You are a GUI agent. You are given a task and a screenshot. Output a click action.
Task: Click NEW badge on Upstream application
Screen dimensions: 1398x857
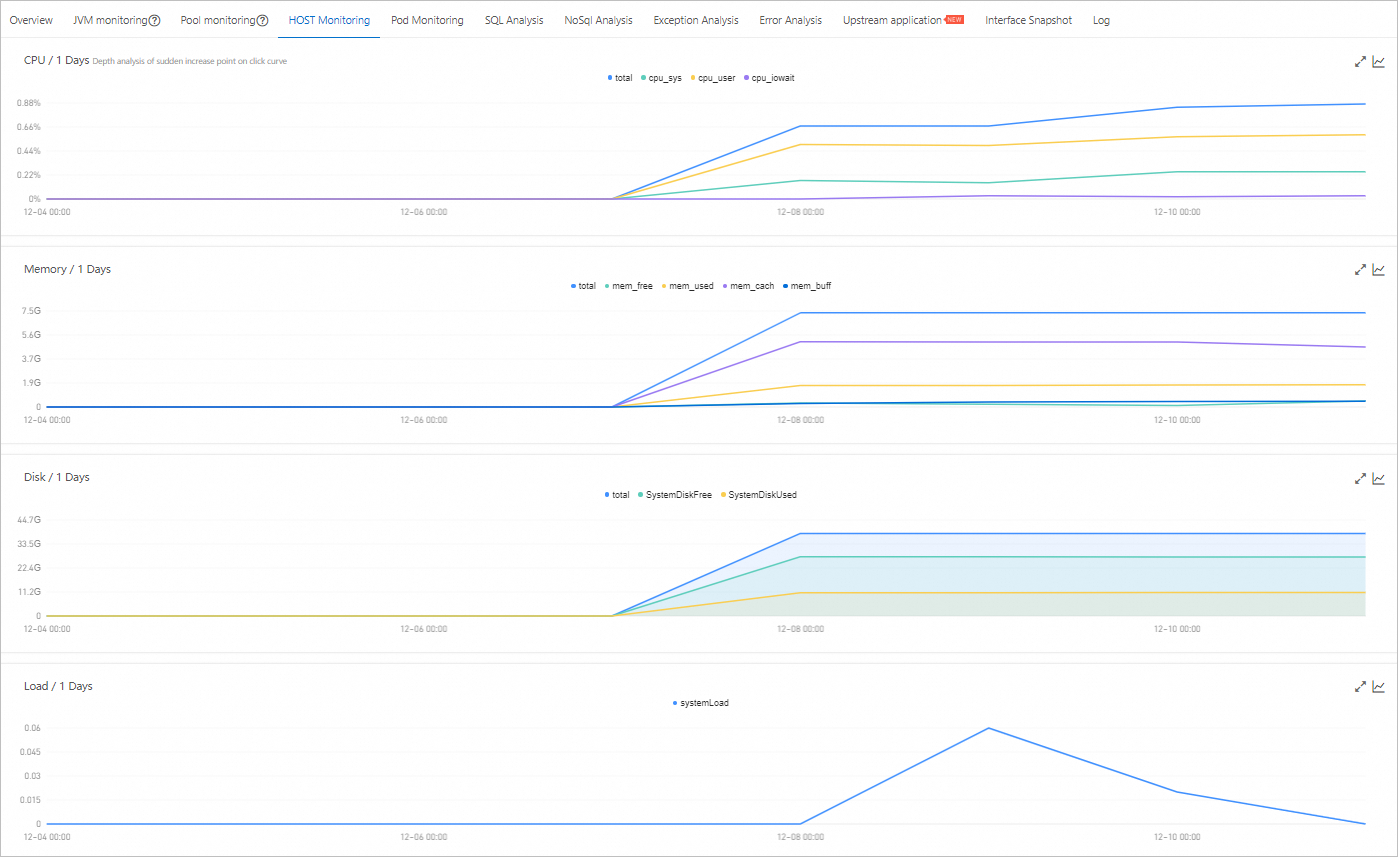pyautogui.click(x=955, y=19)
